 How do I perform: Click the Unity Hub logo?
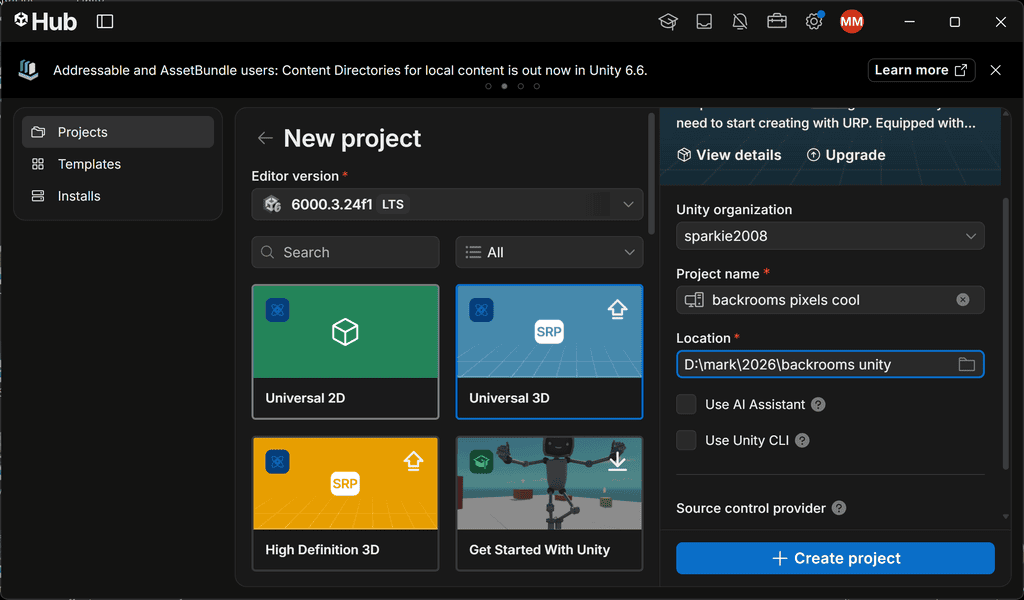[x=45, y=22]
